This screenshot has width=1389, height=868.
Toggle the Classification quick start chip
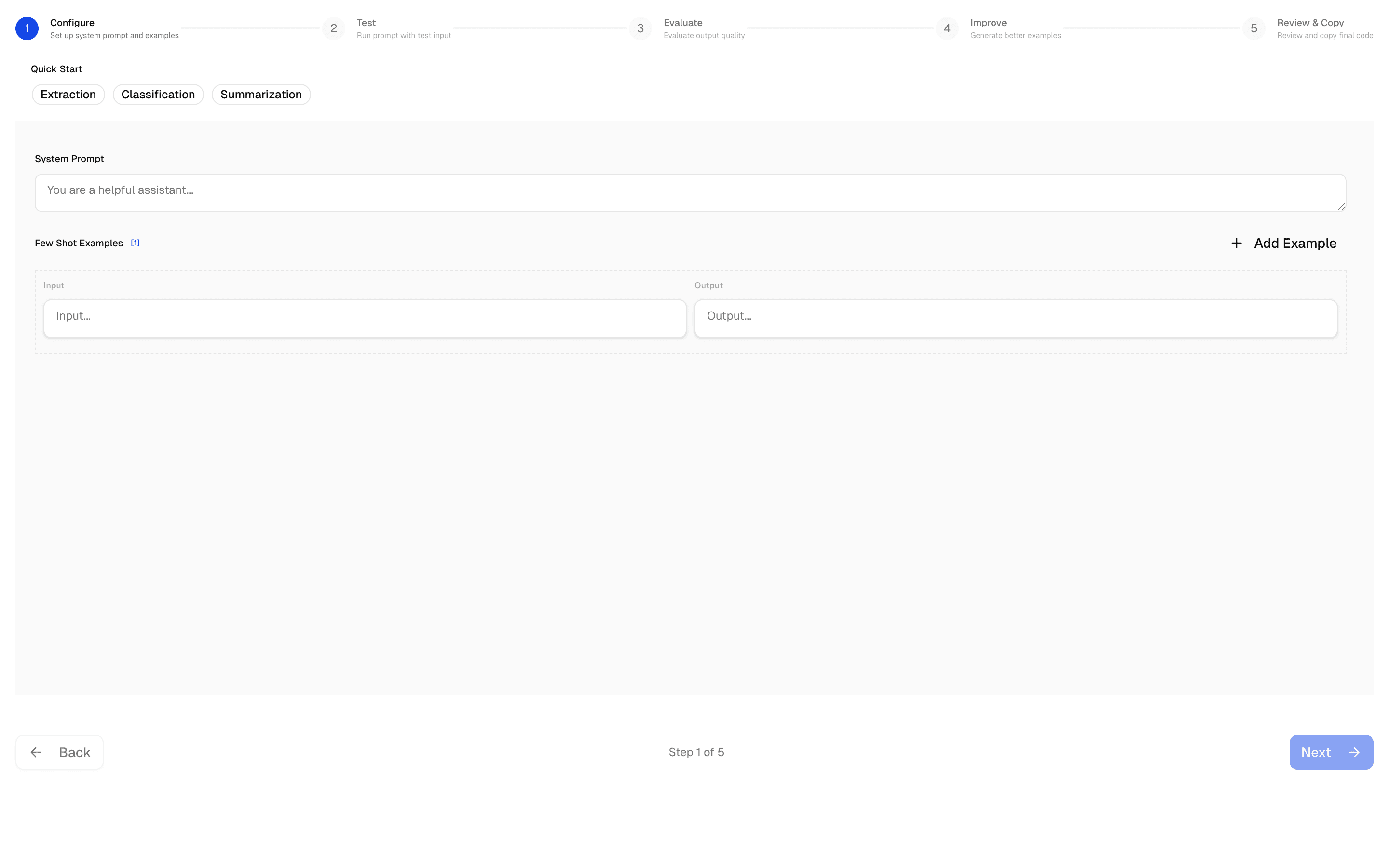click(x=158, y=94)
